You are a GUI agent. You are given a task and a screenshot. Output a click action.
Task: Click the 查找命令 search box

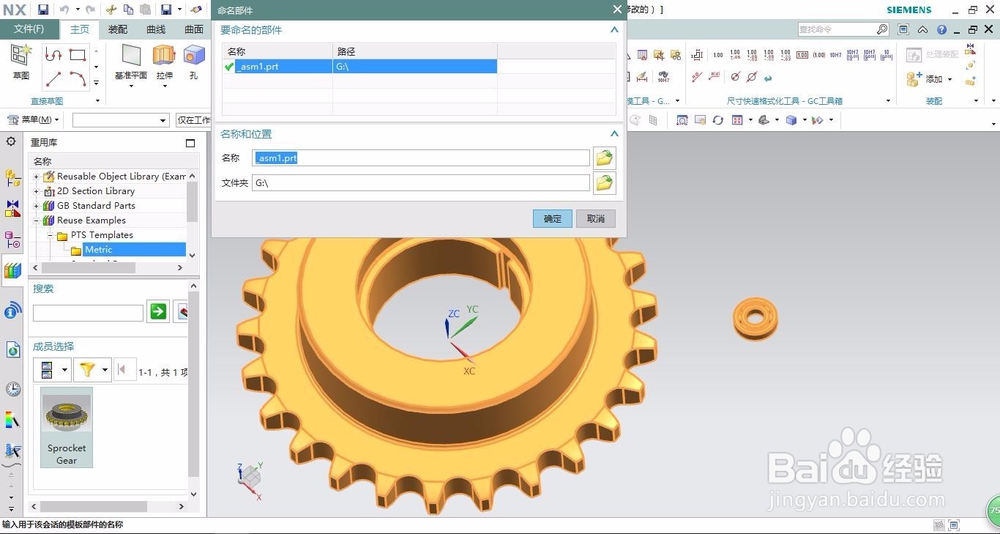pos(843,29)
